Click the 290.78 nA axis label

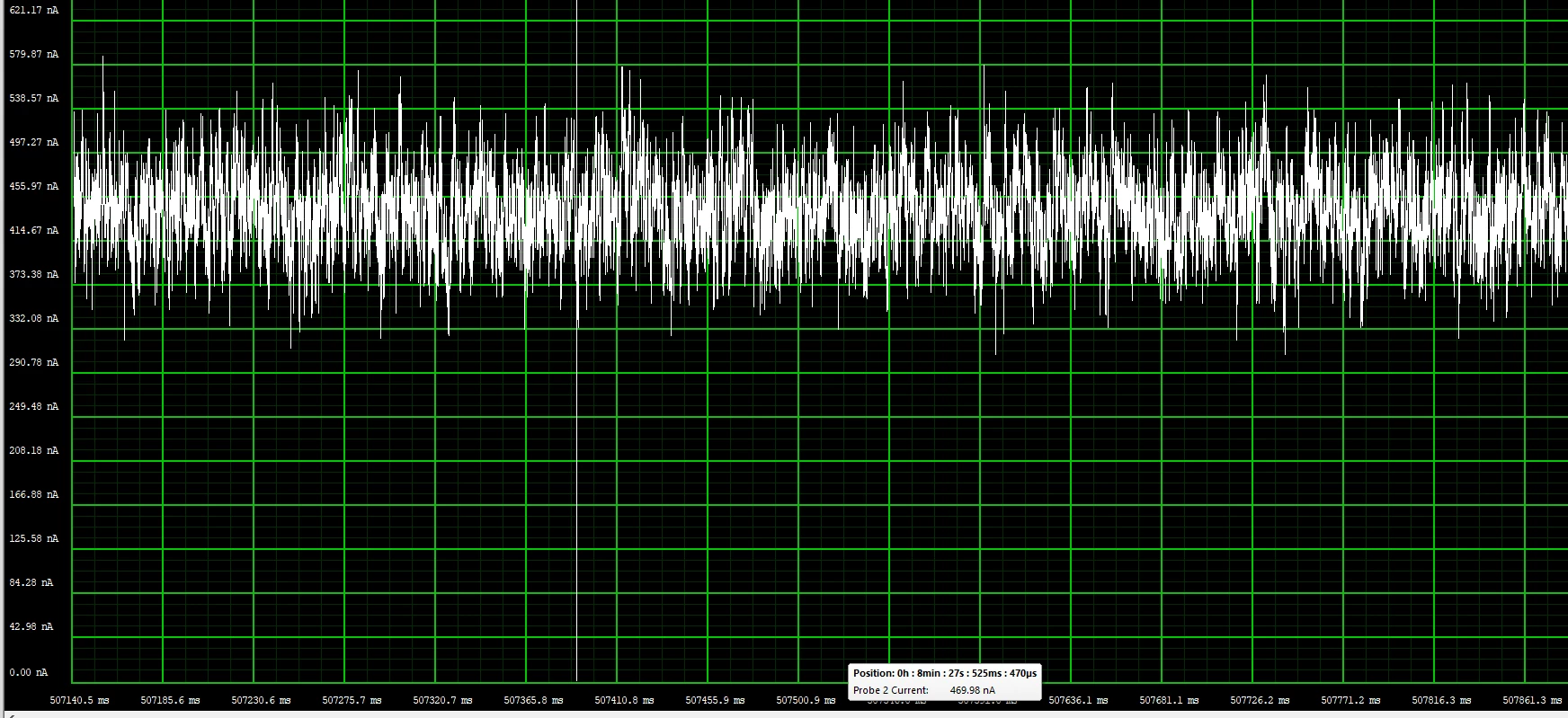[x=34, y=362]
